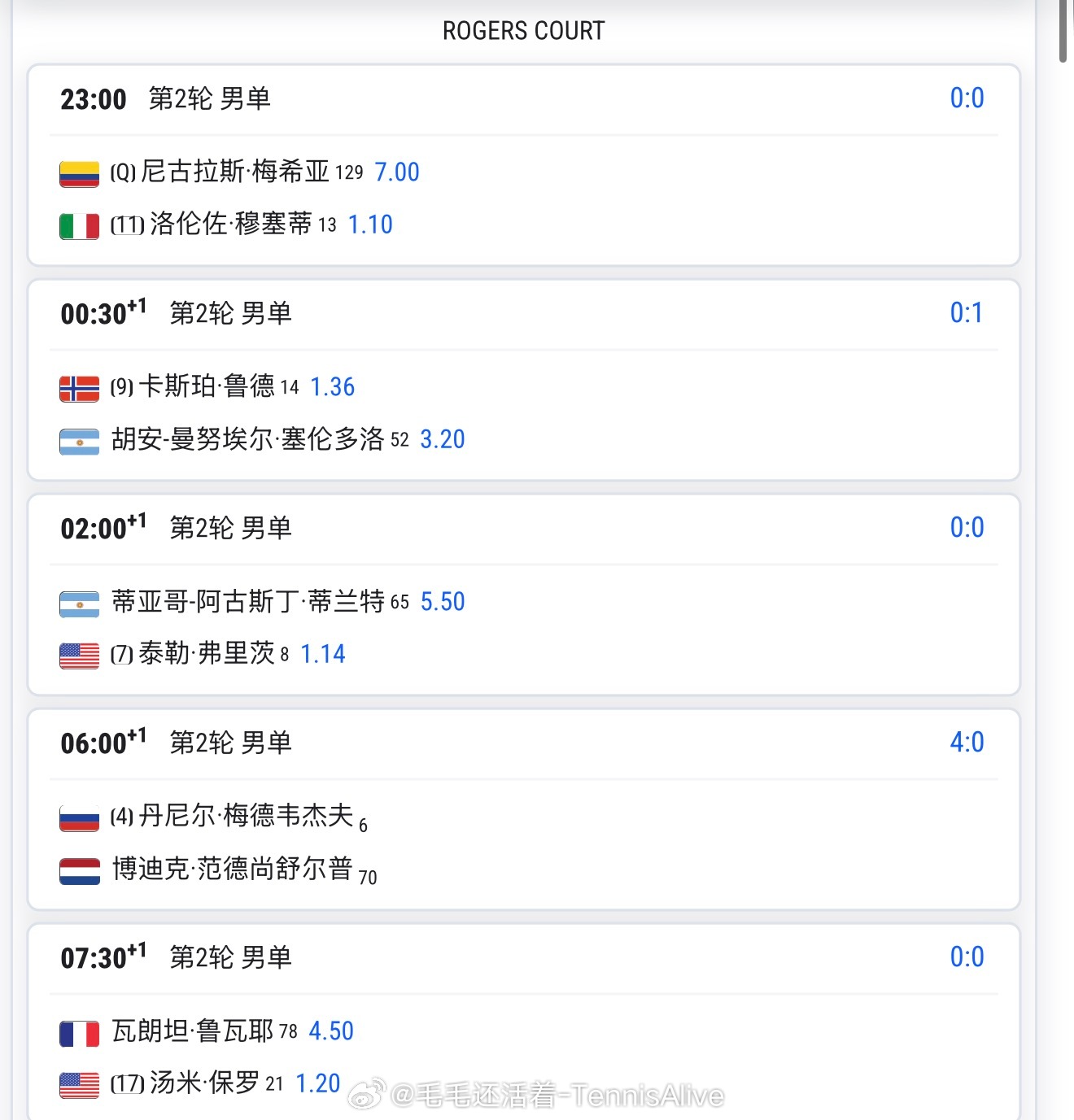Click the USA flag beside 汤米·保罗

coord(80,1085)
